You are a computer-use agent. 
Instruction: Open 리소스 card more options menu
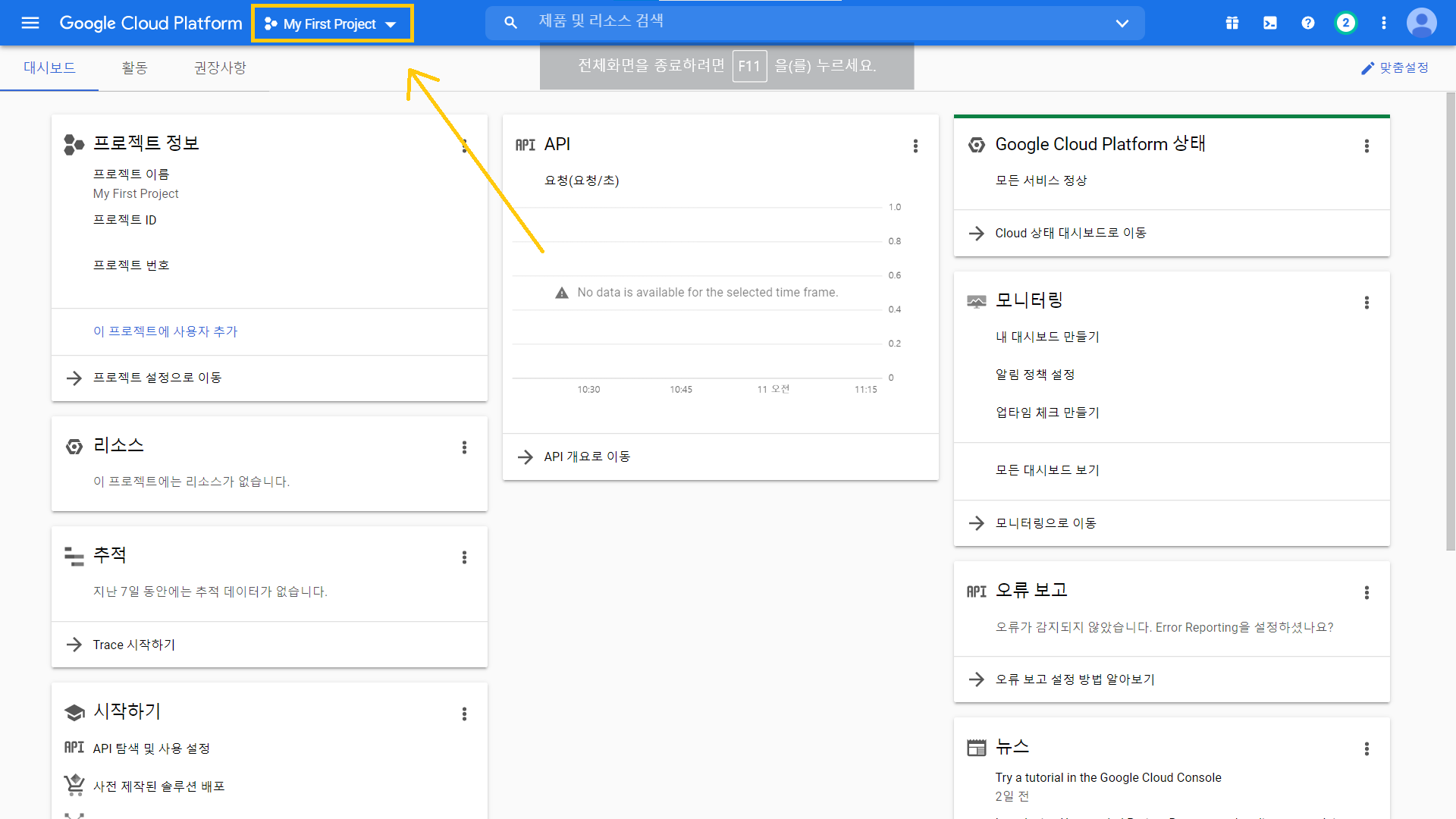pos(464,447)
